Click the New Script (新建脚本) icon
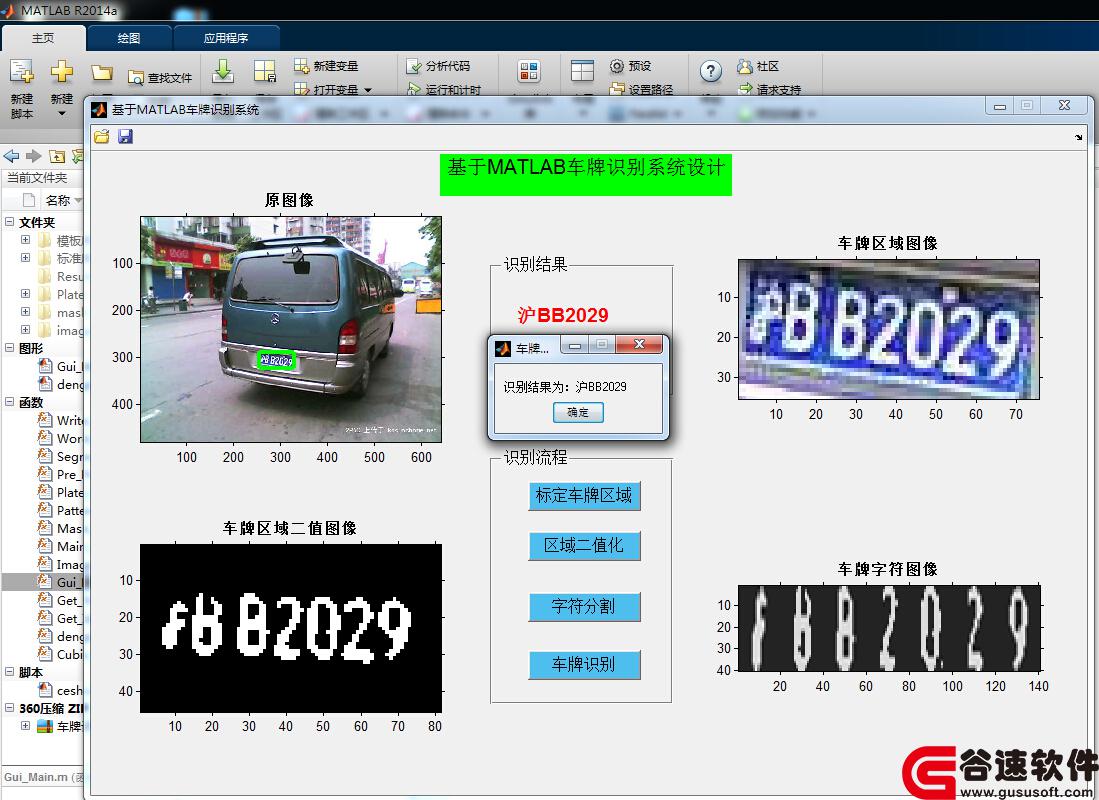The image size is (1099, 800). 22,72
